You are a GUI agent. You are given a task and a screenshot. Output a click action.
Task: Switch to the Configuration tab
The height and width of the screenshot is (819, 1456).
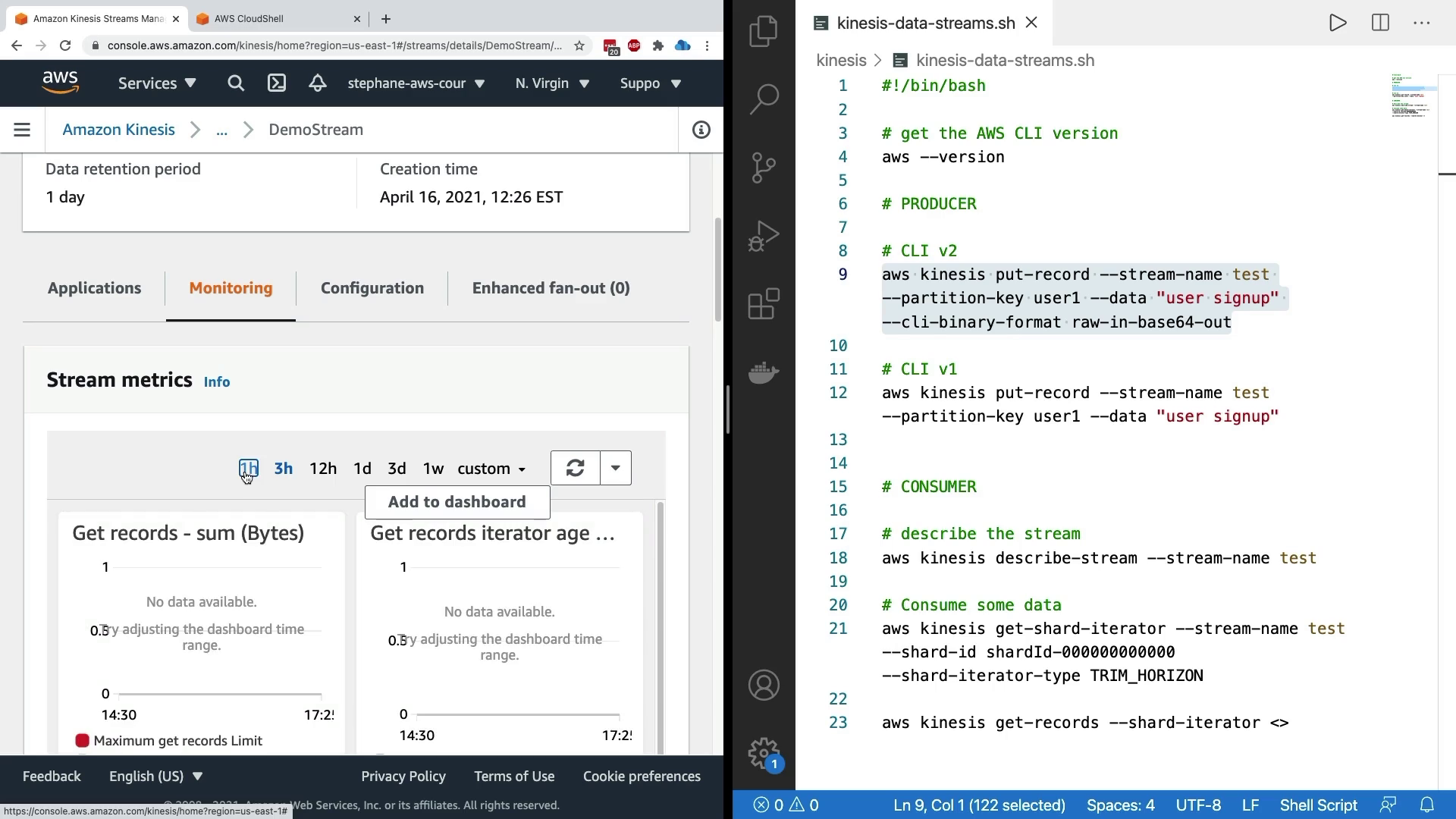point(372,288)
